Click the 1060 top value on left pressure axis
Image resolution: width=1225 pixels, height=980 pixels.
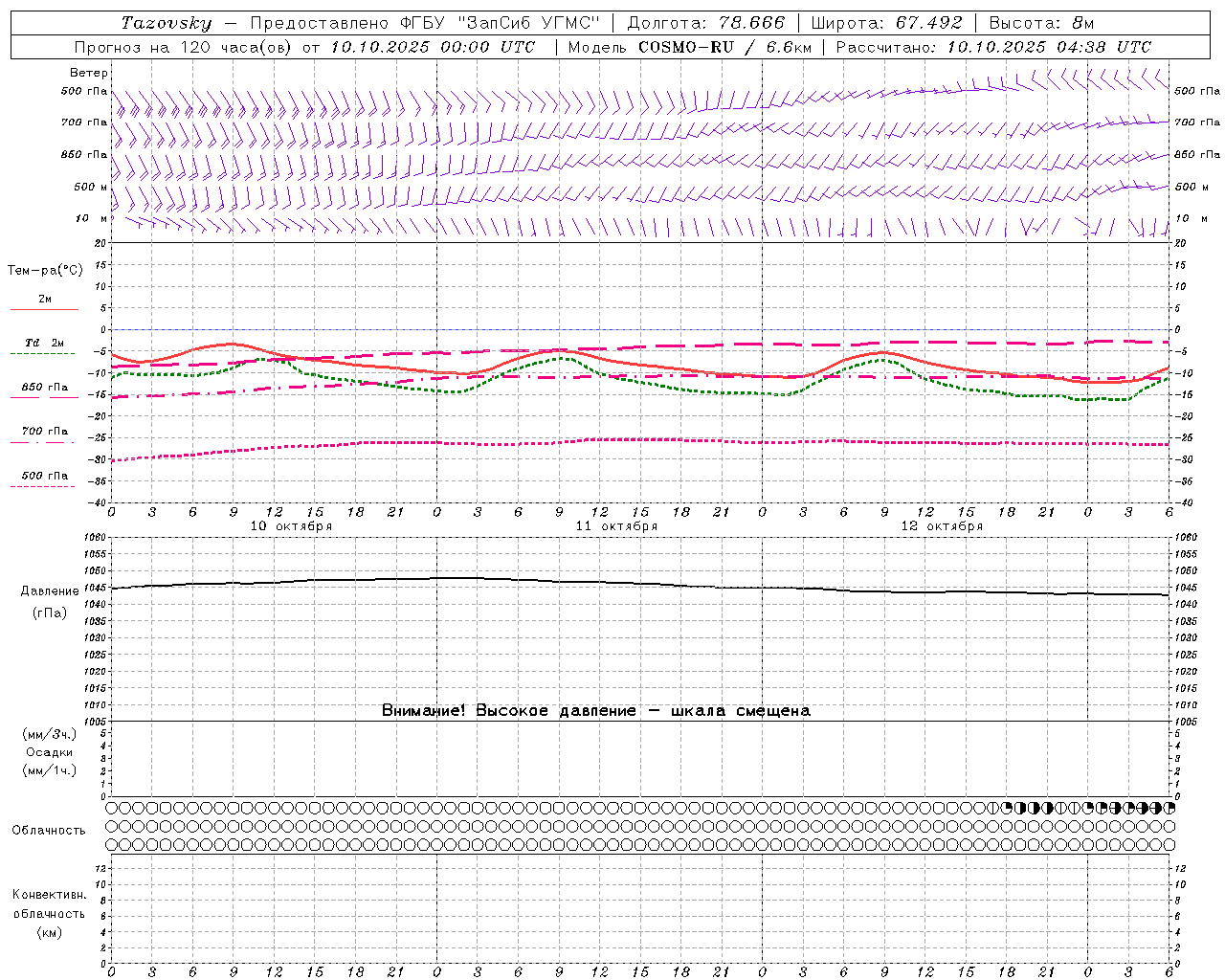[x=94, y=538]
